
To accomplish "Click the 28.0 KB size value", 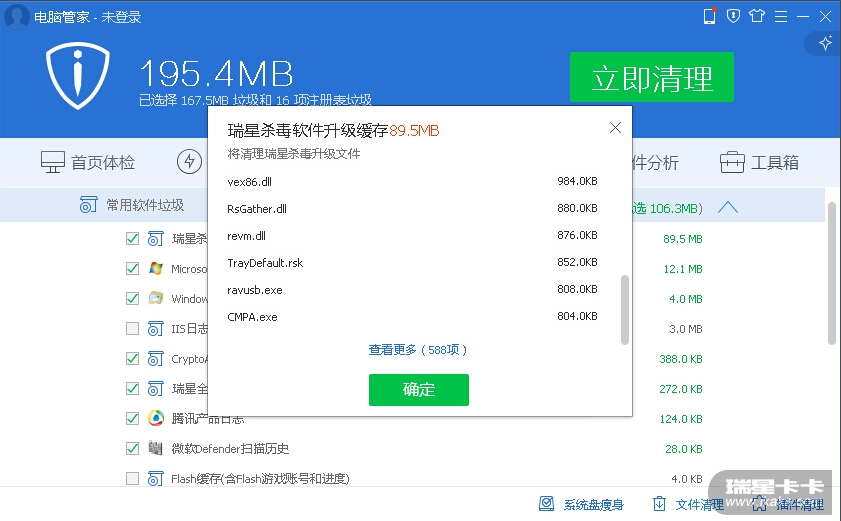I will 683,449.
